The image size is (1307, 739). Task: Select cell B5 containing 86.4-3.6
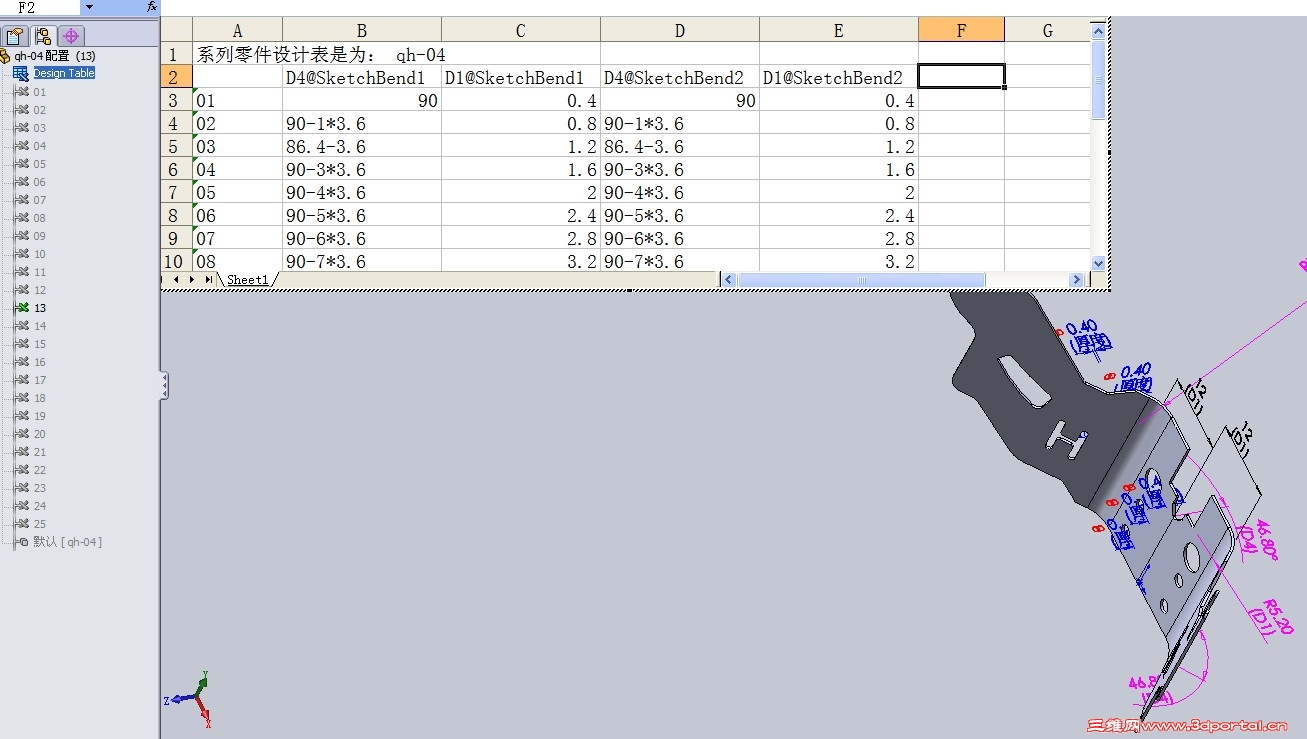pyautogui.click(x=362, y=146)
